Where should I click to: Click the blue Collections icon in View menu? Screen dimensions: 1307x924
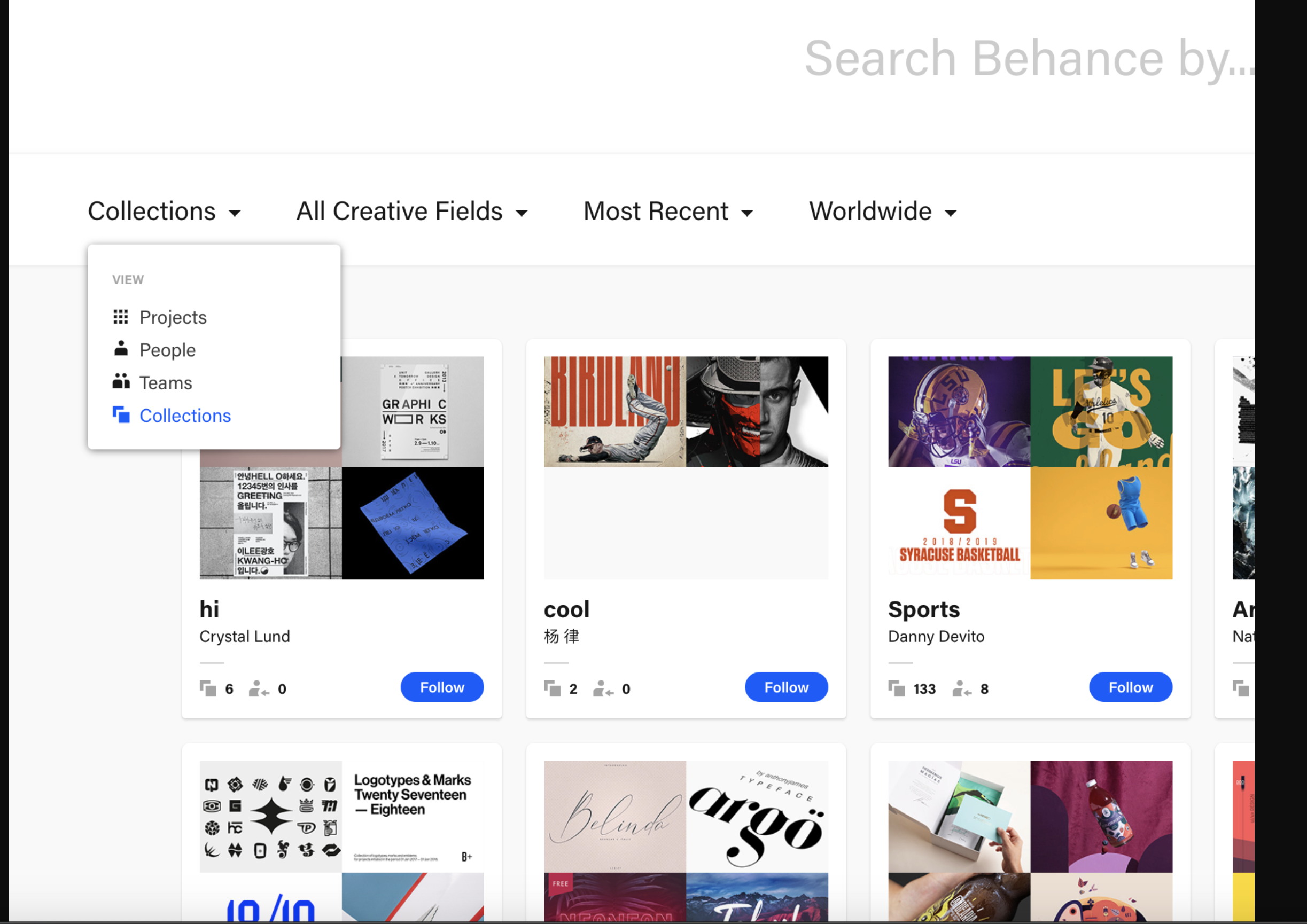point(121,415)
